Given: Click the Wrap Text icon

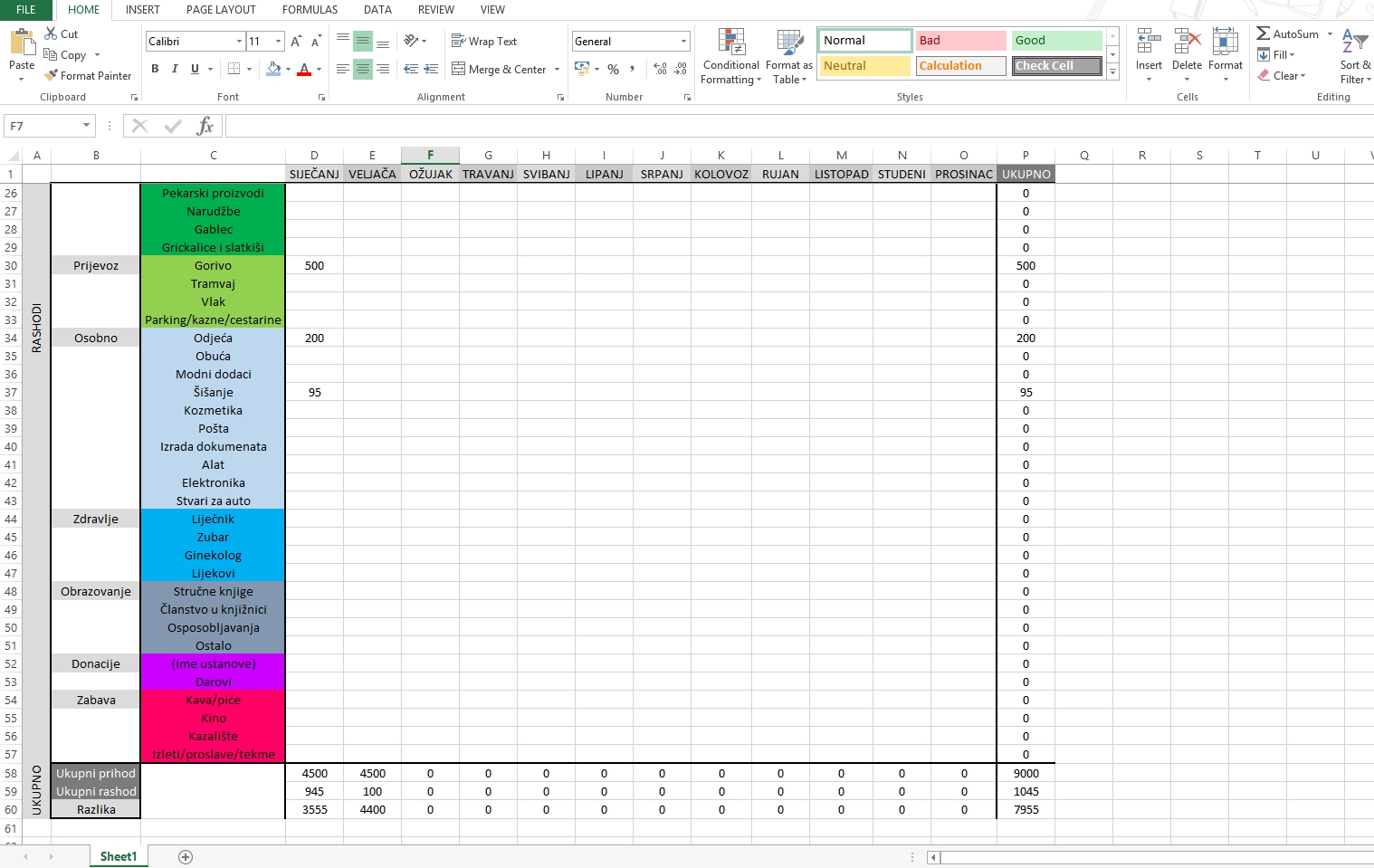Looking at the screenshot, I should tap(484, 41).
